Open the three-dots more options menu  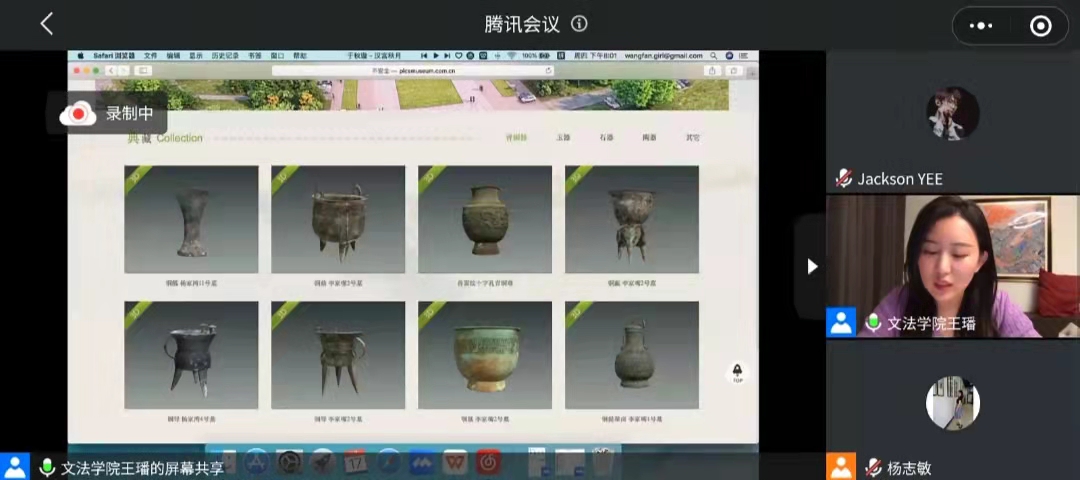983,26
